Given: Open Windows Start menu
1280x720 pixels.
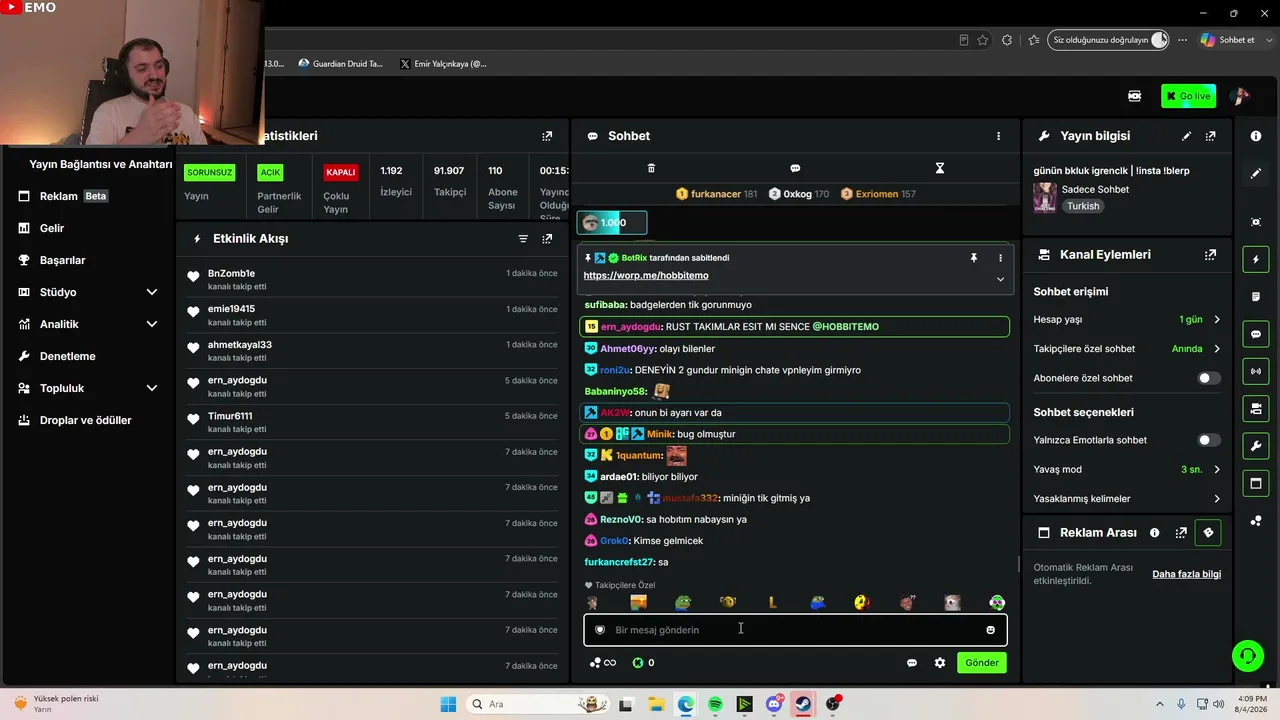Looking at the screenshot, I should tap(448, 704).
